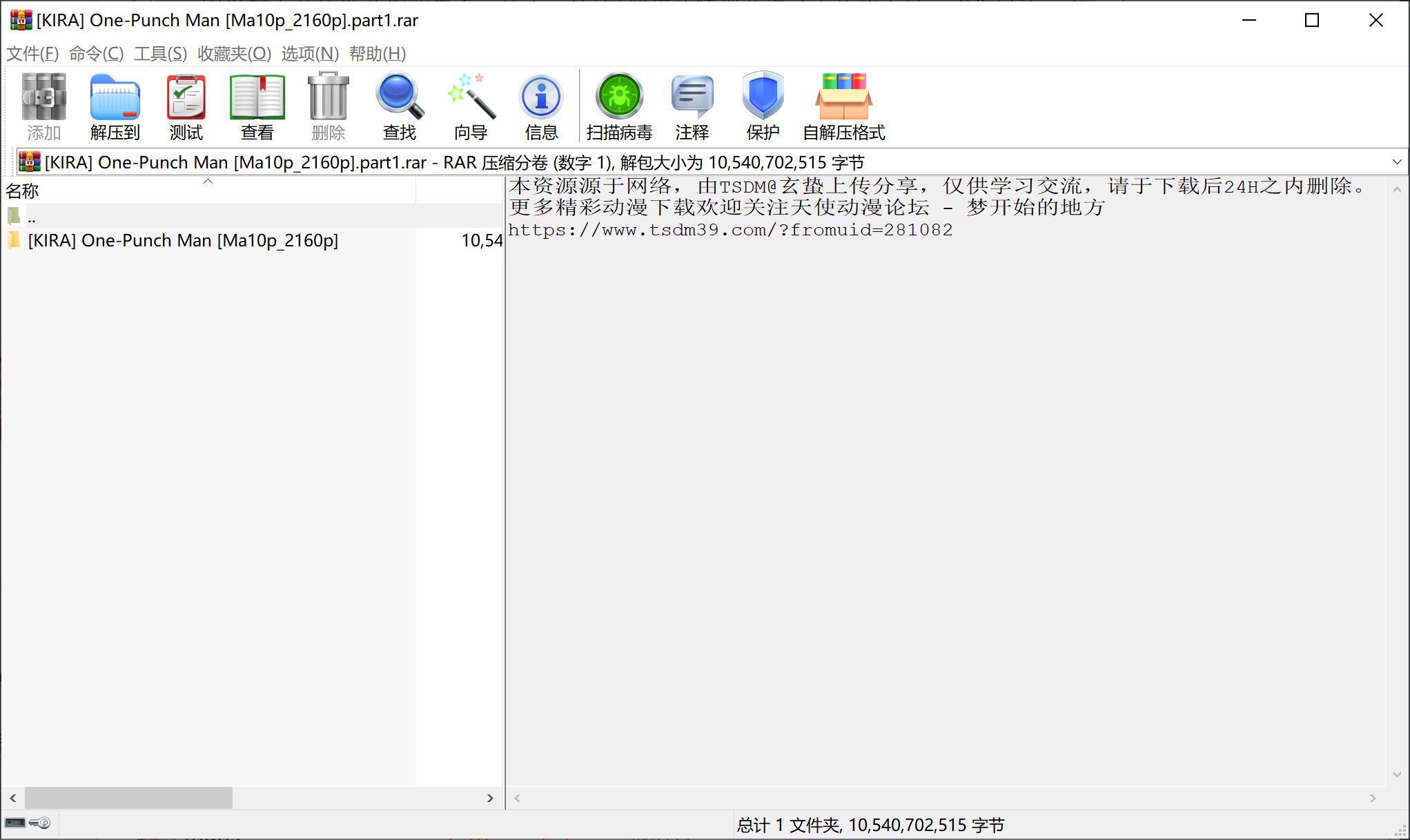Sort by the Name (名称) column header
Image resolution: width=1410 pixels, height=840 pixels.
coord(23,191)
